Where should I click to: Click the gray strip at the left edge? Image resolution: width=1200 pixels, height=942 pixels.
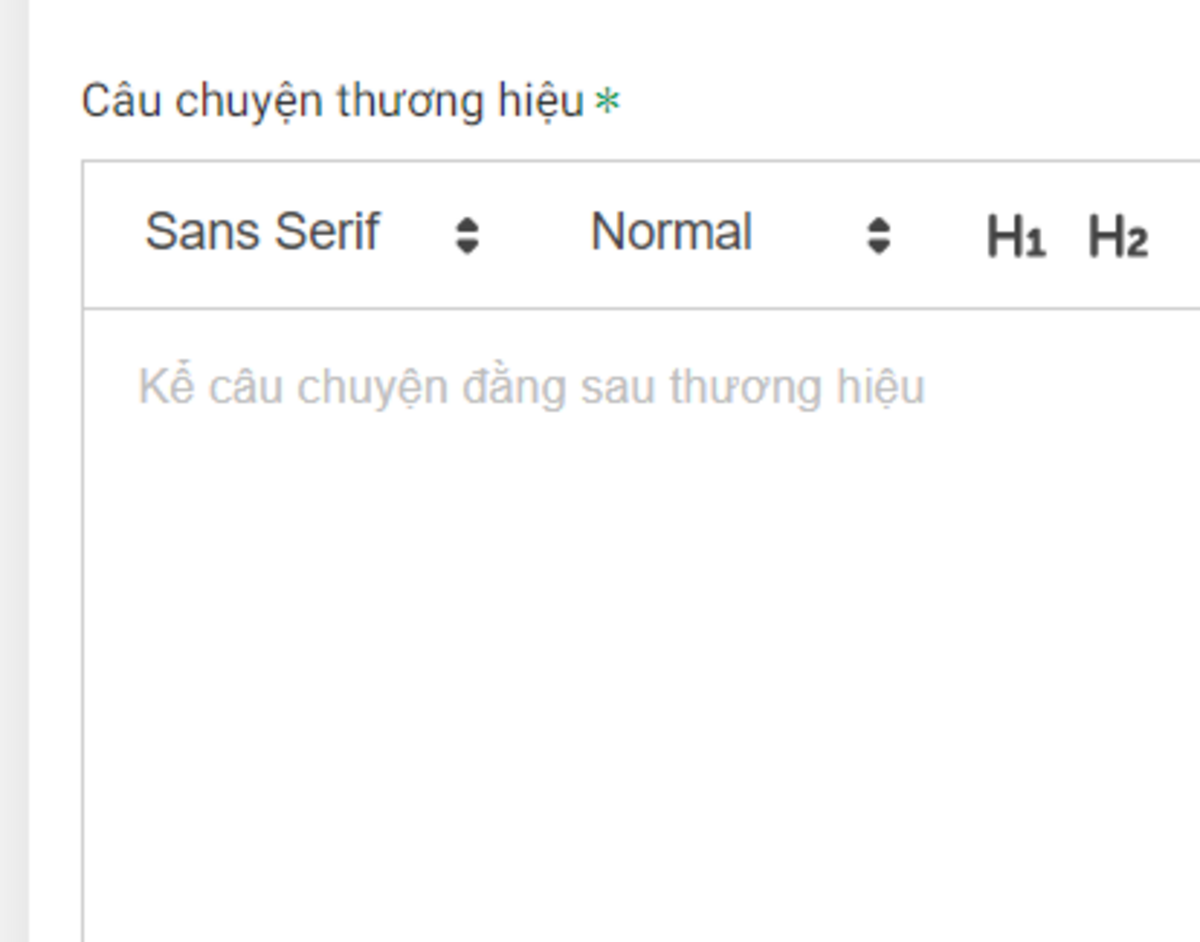point(14,470)
